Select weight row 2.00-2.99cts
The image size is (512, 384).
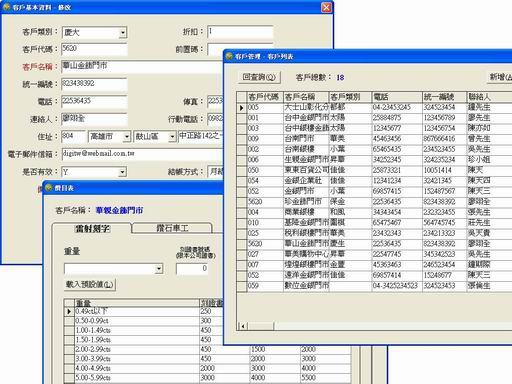[x=137, y=349]
